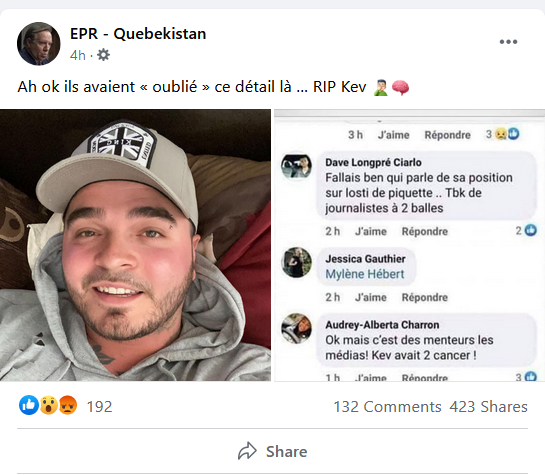View the 423 Shares list
This screenshot has height=475, width=545.
coord(488,407)
